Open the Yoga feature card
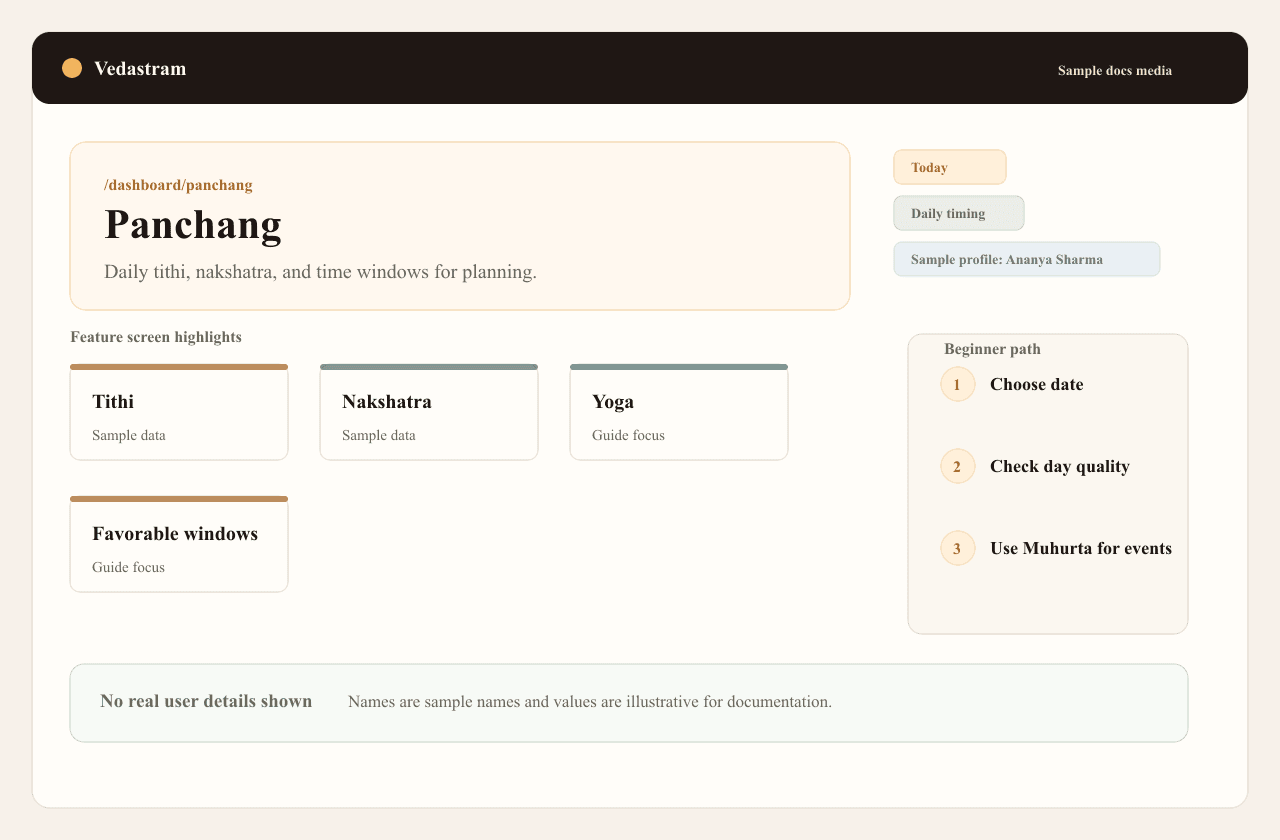The height and width of the screenshot is (840, 1280). (x=679, y=412)
